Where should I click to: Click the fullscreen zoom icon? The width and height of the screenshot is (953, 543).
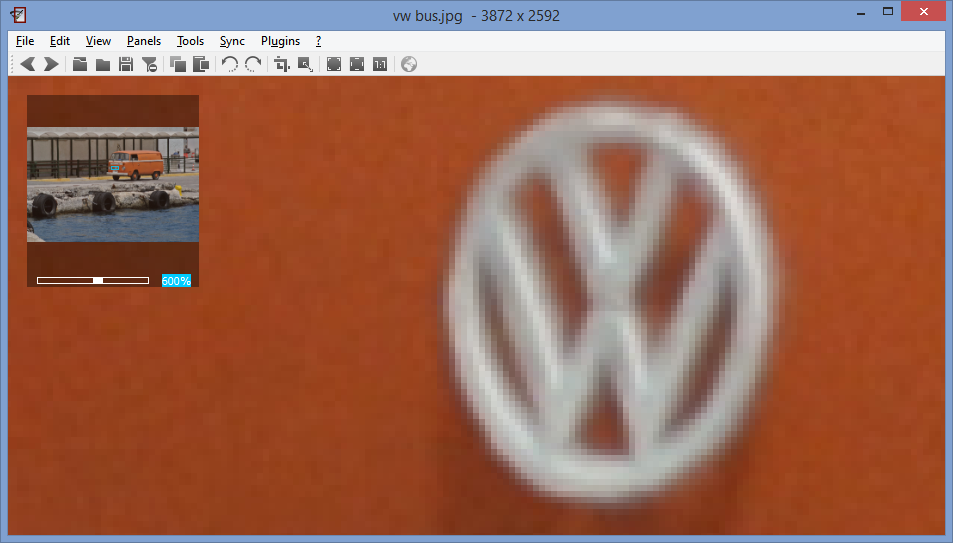[357, 64]
